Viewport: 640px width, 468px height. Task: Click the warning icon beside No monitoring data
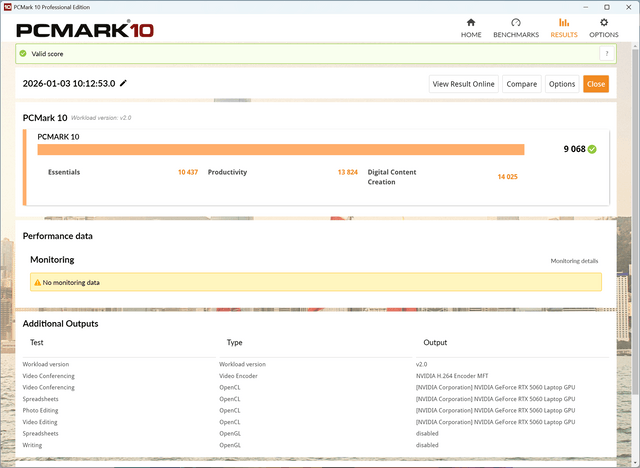[38, 282]
